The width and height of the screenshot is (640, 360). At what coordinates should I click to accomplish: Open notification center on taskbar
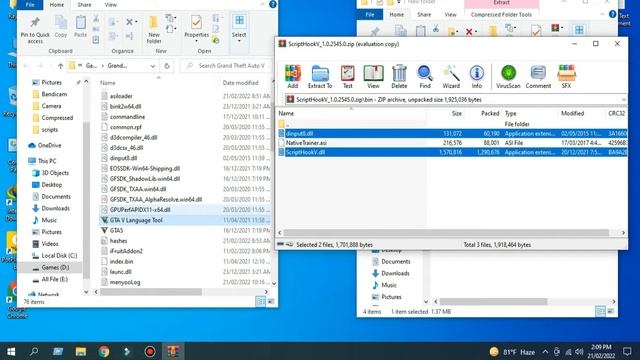[627, 351]
